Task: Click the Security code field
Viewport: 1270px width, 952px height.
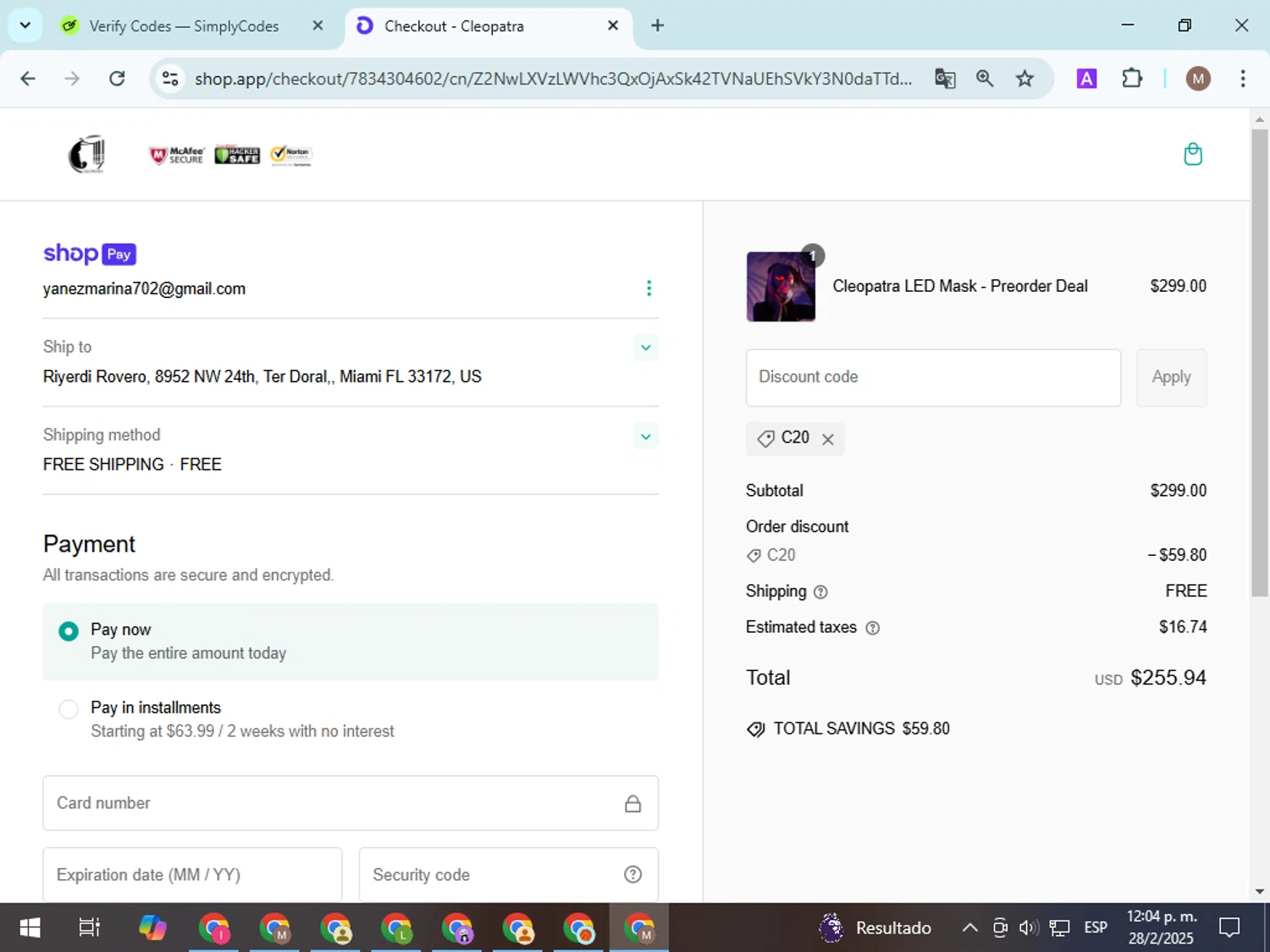Action: pos(508,875)
